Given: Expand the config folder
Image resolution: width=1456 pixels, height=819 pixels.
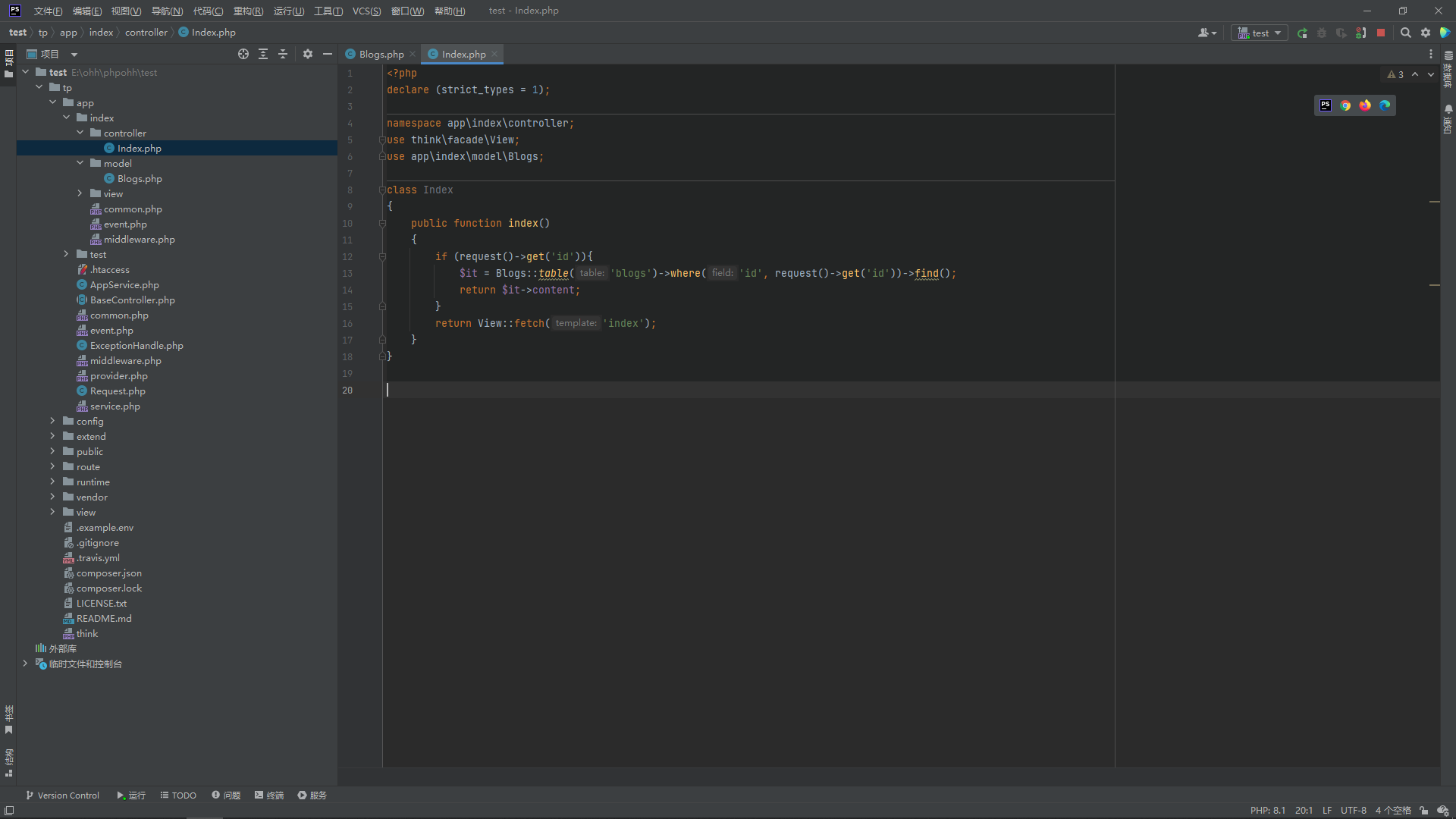Looking at the screenshot, I should (x=52, y=421).
